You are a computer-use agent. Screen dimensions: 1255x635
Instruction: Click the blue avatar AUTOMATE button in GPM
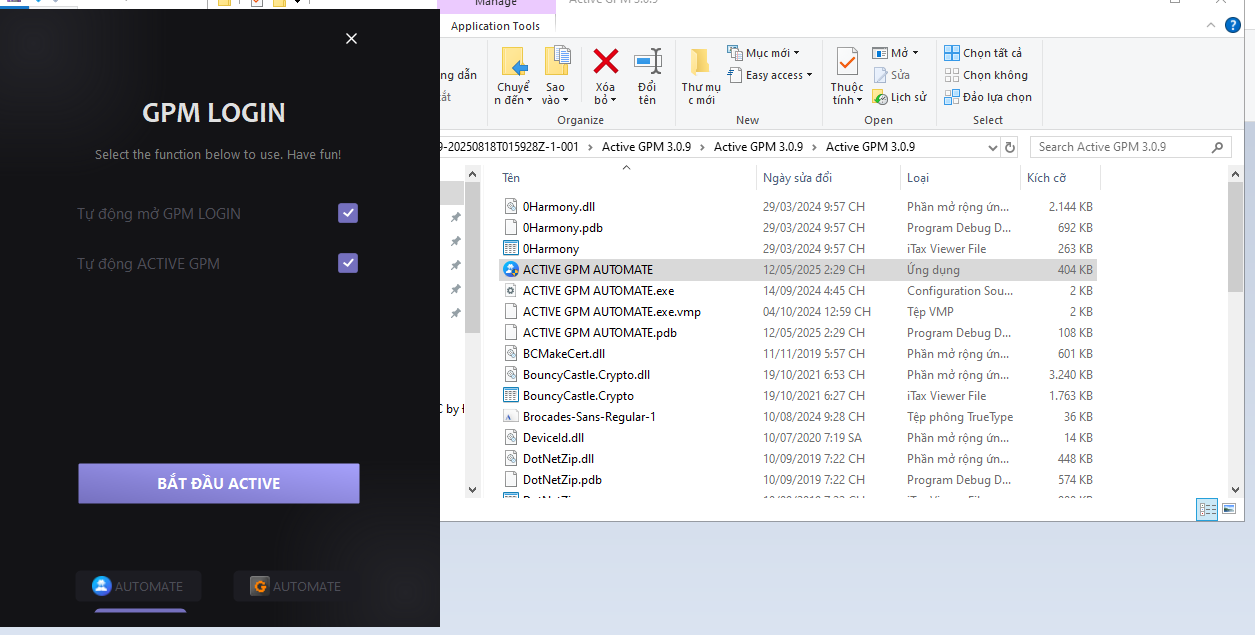138,586
